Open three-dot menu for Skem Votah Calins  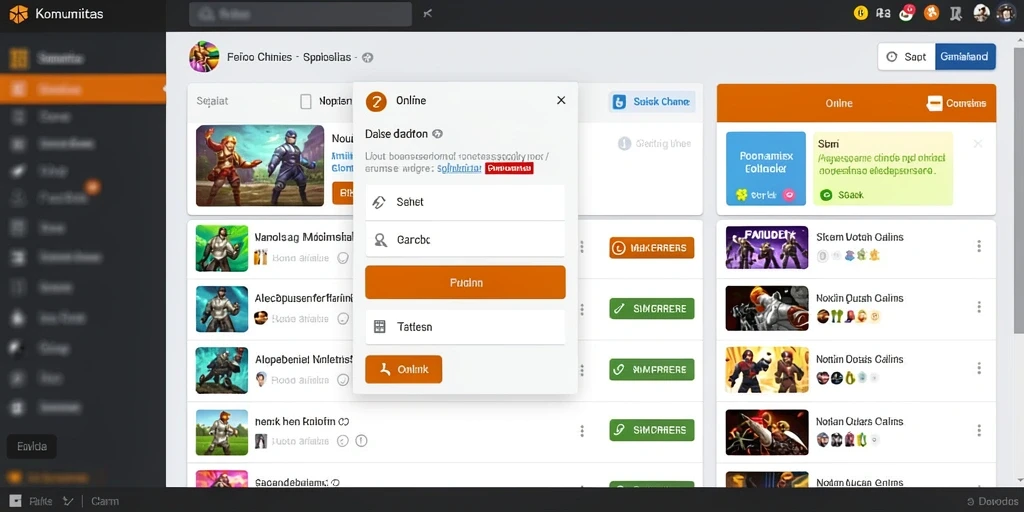[979, 246]
